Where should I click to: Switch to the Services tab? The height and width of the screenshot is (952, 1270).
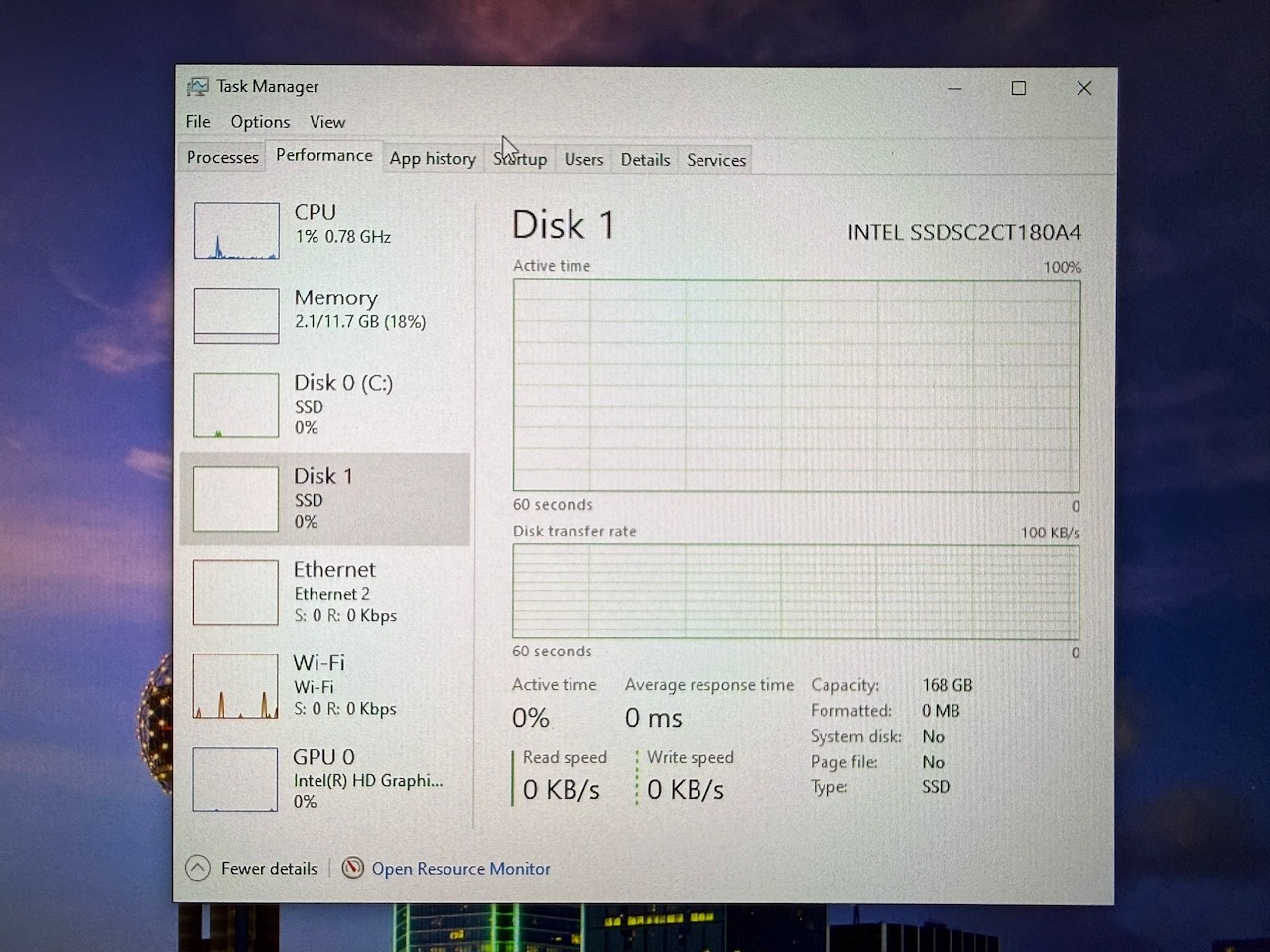716,160
